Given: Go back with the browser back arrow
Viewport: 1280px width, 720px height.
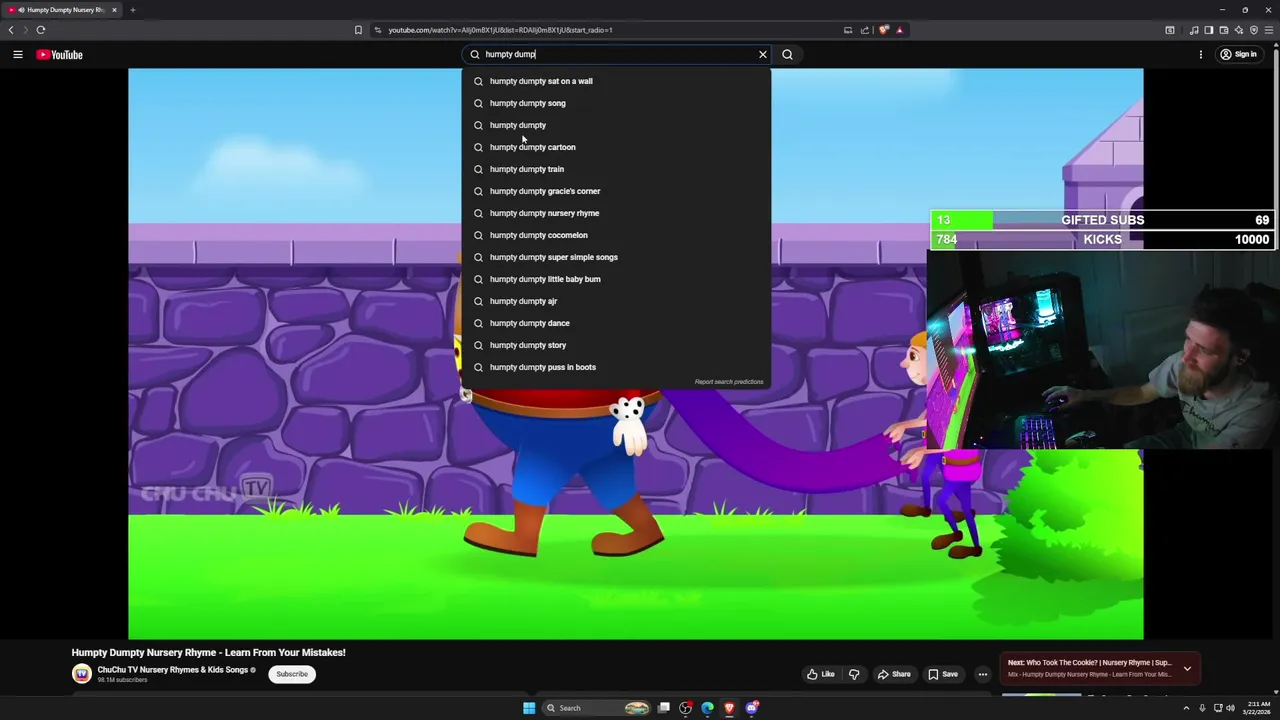Looking at the screenshot, I should point(11,30).
